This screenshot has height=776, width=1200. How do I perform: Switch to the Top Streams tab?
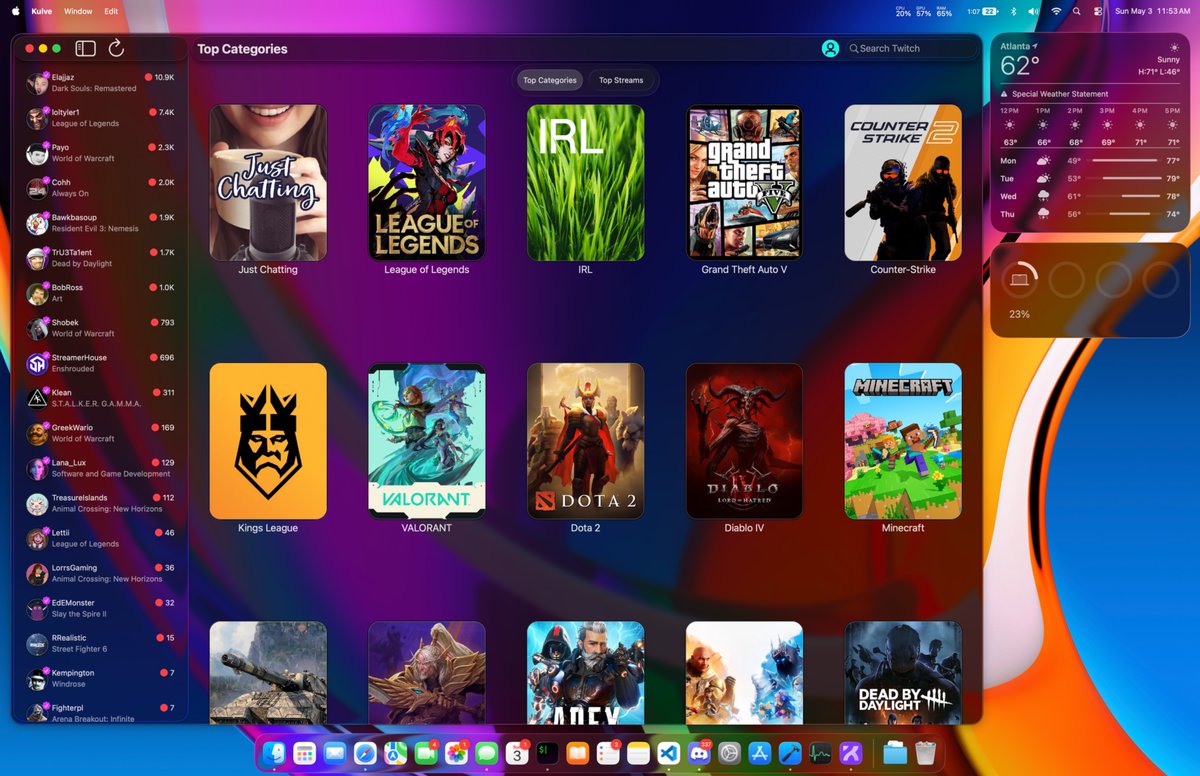point(621,80)
